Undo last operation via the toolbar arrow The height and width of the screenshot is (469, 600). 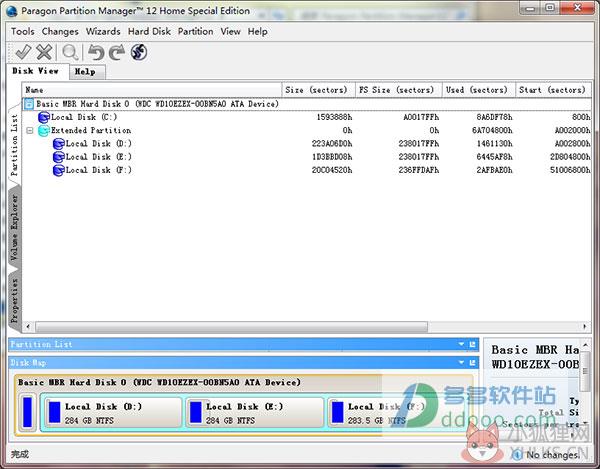[x=96, y=52]
